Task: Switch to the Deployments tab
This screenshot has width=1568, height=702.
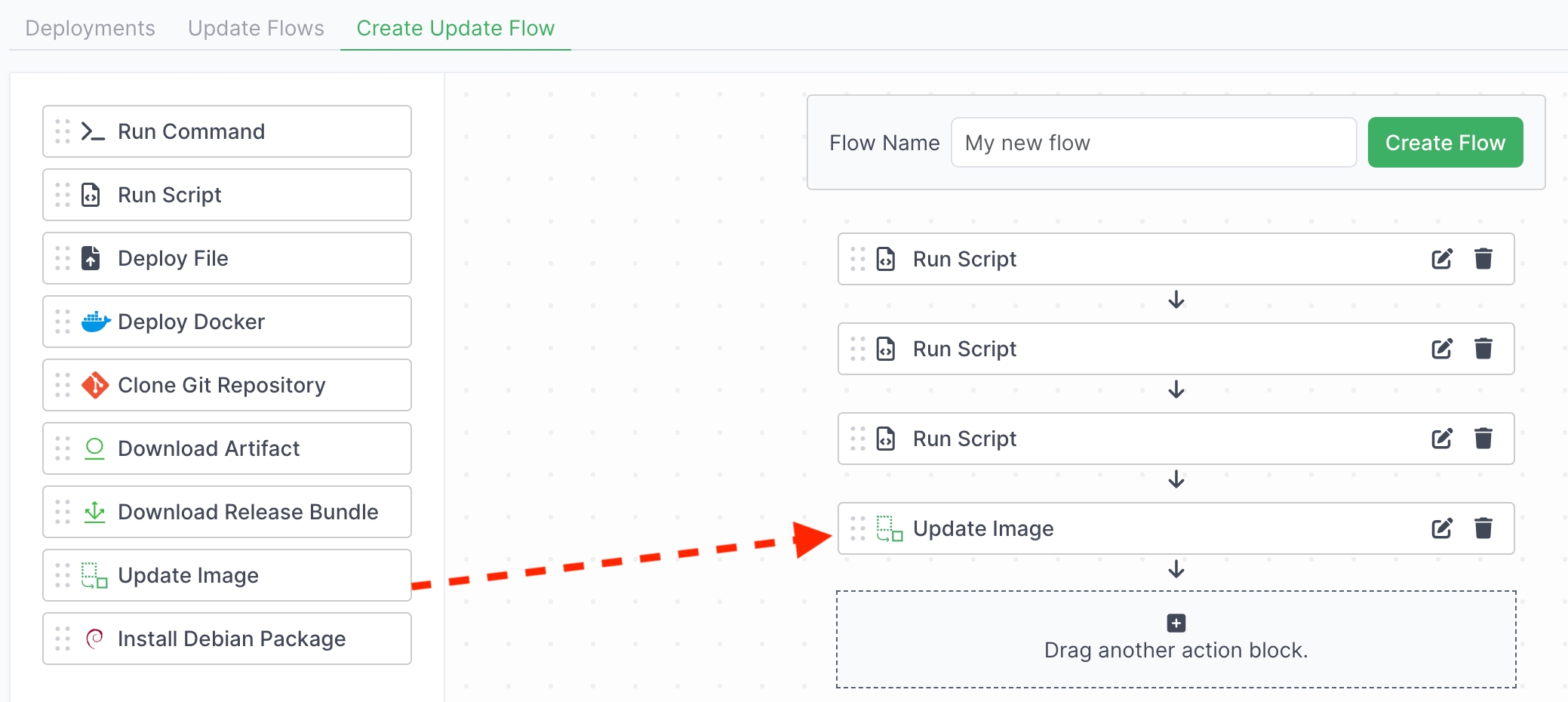Action: (90, 28)
